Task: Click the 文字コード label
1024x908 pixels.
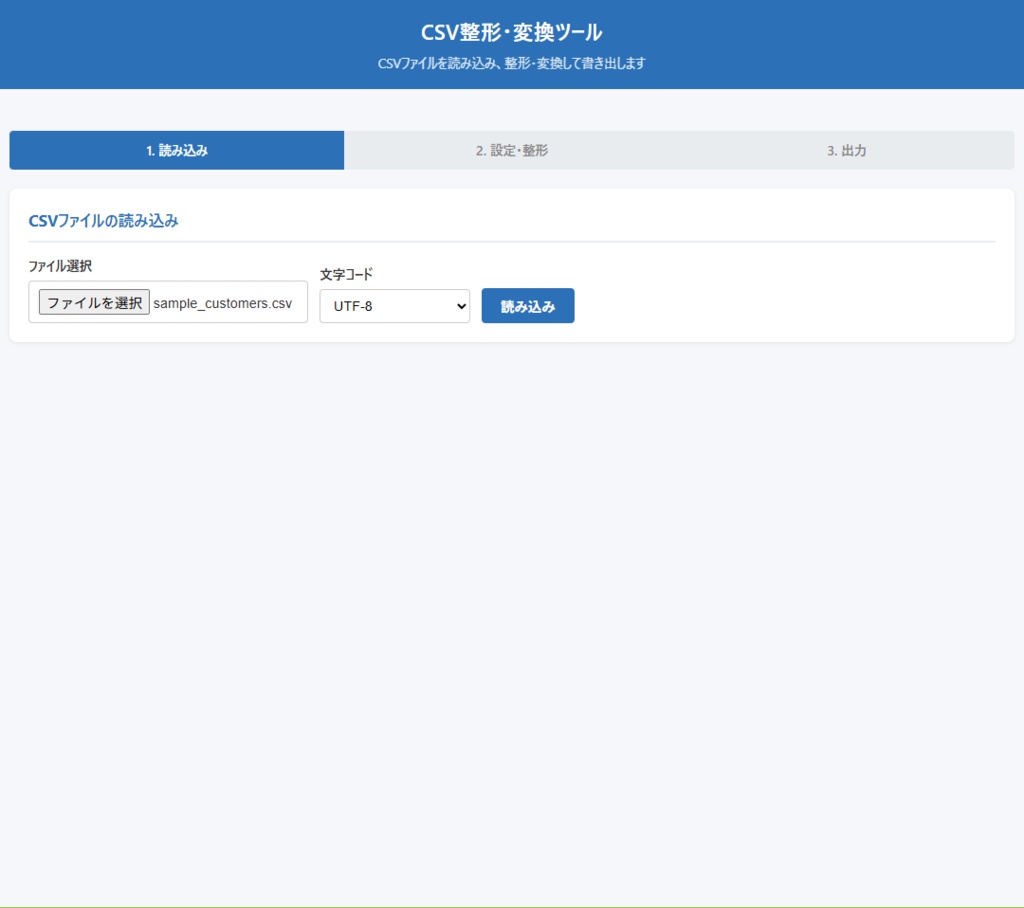Action: pos(344,274)
